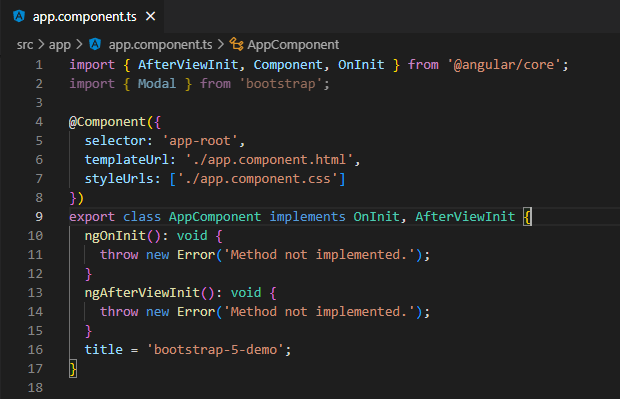Click 'templateUrl' property name
The width and height of the screenshot is (620, 399).
[x=126, y=160]
